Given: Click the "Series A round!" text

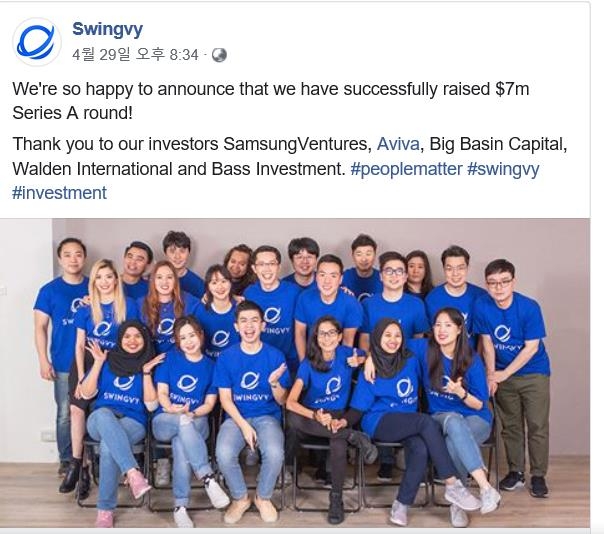Looking at the screenshot, I should pyautogui.click(x=72, y=113).
